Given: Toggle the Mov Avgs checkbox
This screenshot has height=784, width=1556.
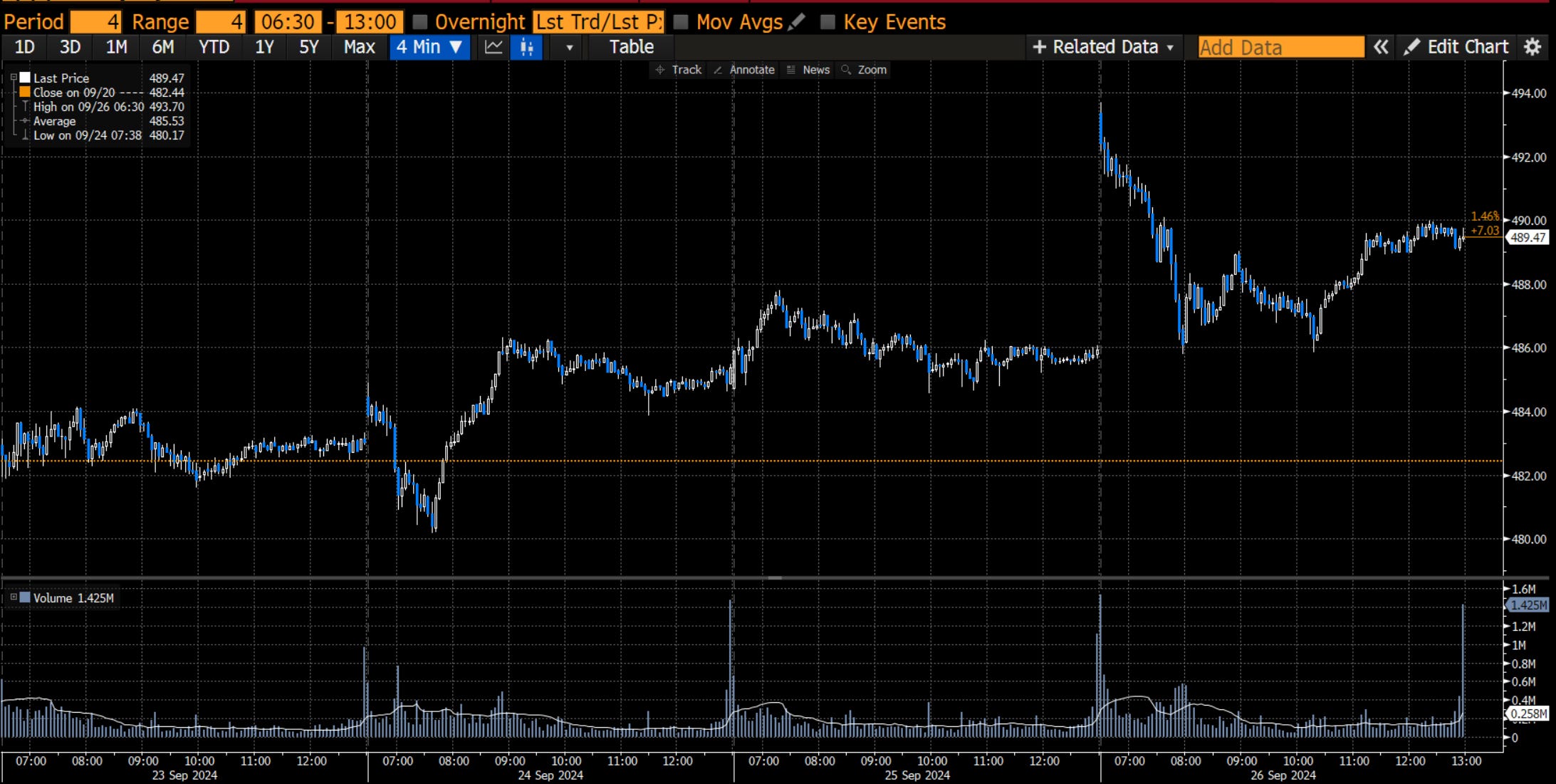Looking at the screenshot, I should click(x=681, y=22).
